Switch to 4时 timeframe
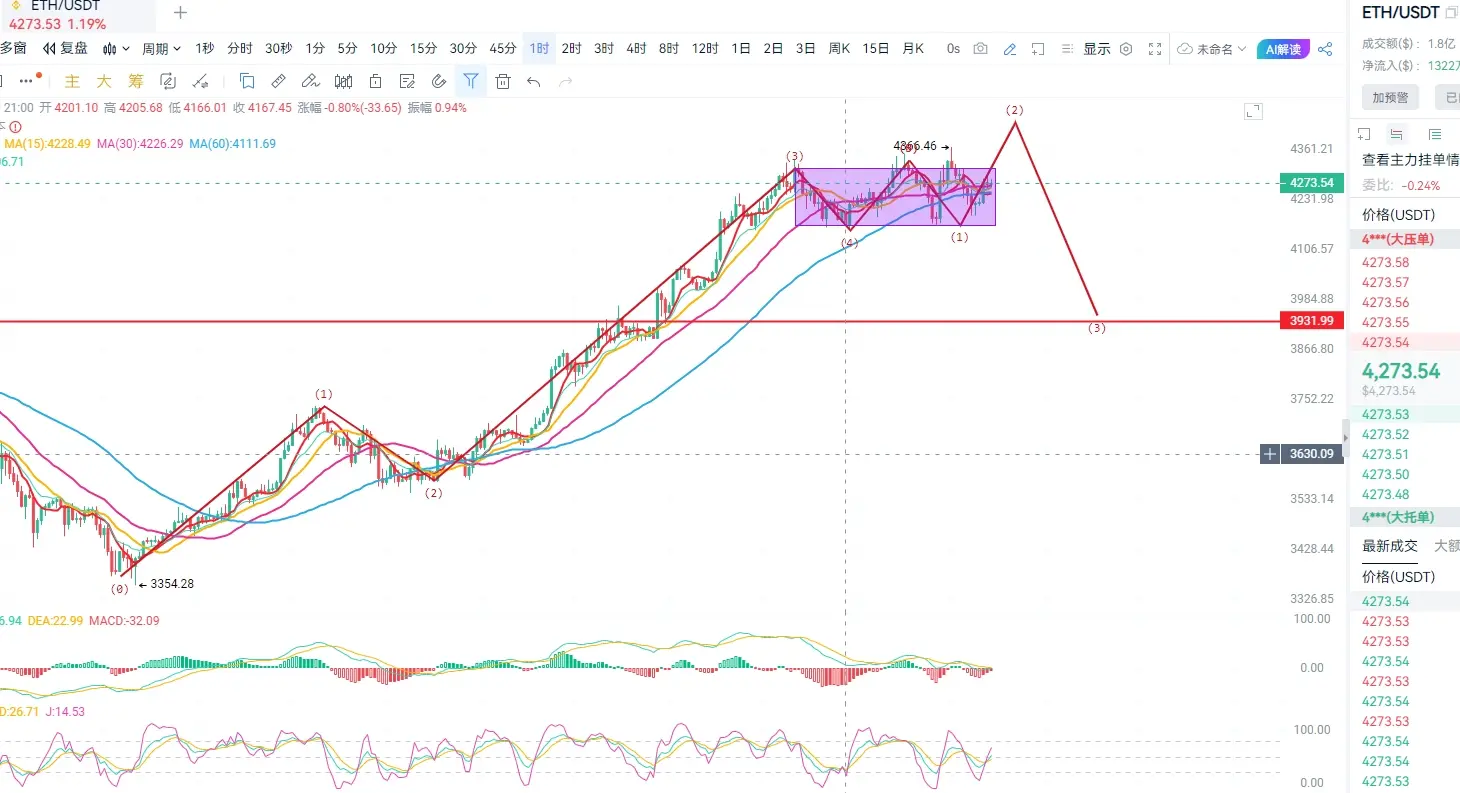The image size is (1460, 793). tap(636, 48)
